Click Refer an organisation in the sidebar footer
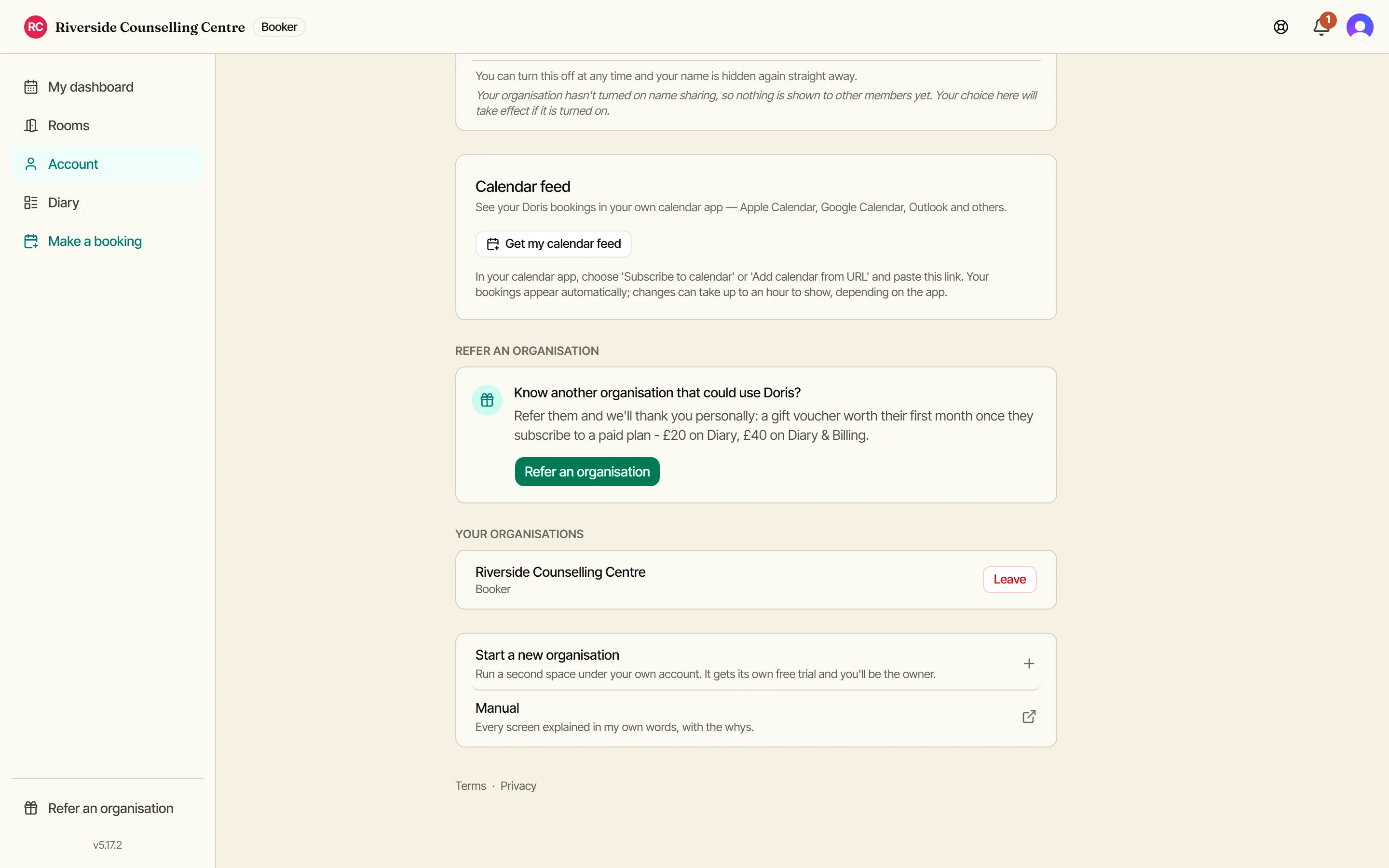Viewport: 1389px width, 868px height. click(108, 808)
